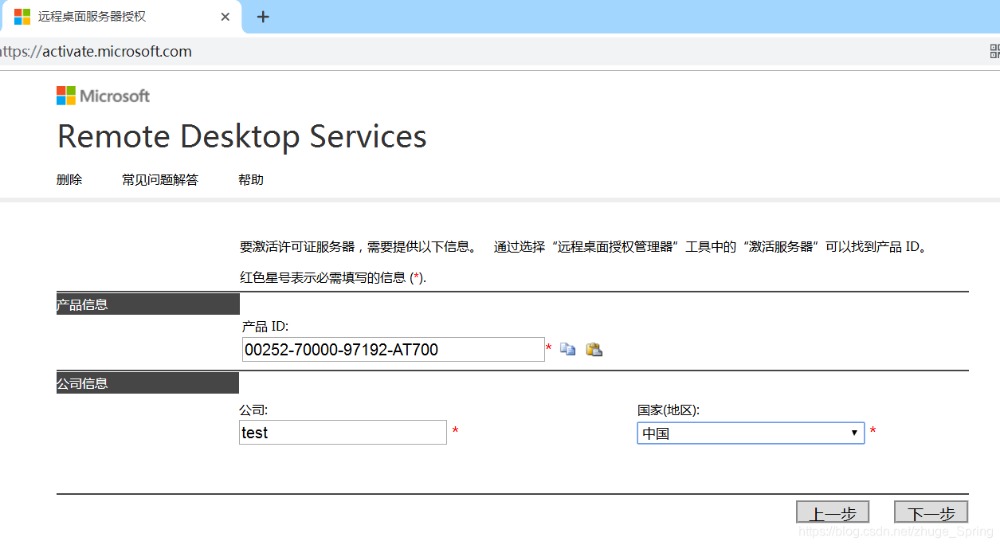Focus the address bar URL activate.microsoft.com

click(100, 52)
